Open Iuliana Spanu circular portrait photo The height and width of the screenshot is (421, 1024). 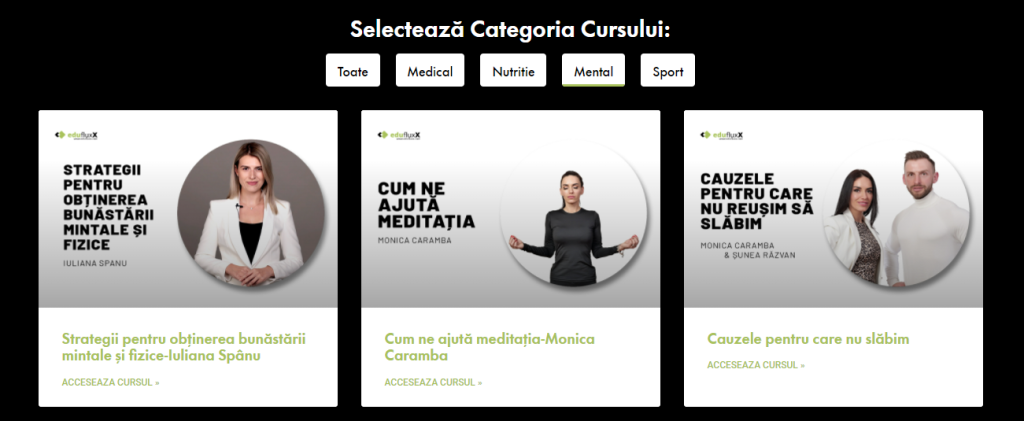[251, 213]
